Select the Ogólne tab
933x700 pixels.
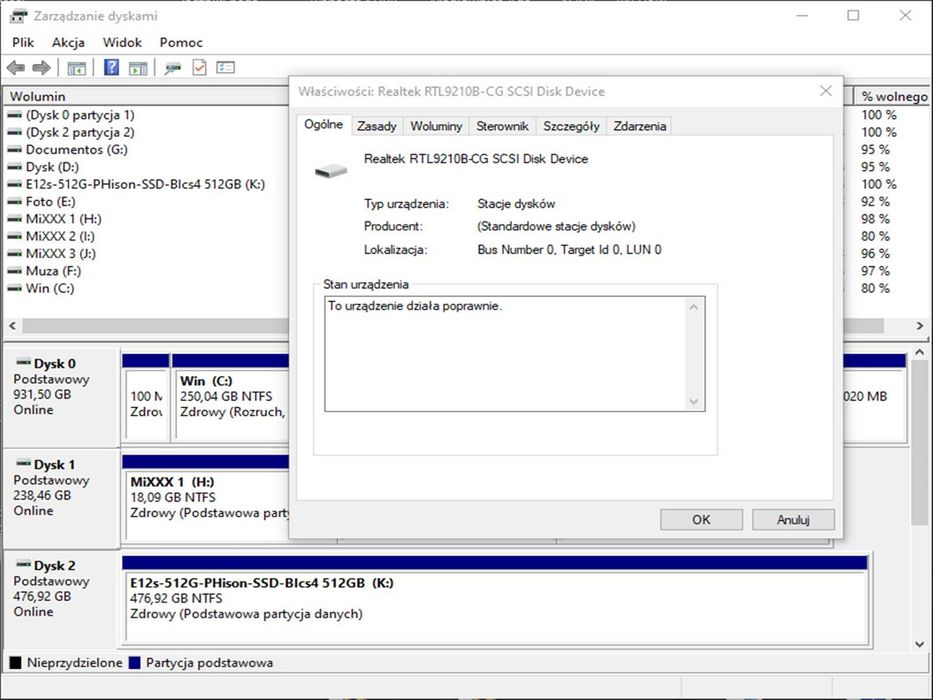coord(323,124)
